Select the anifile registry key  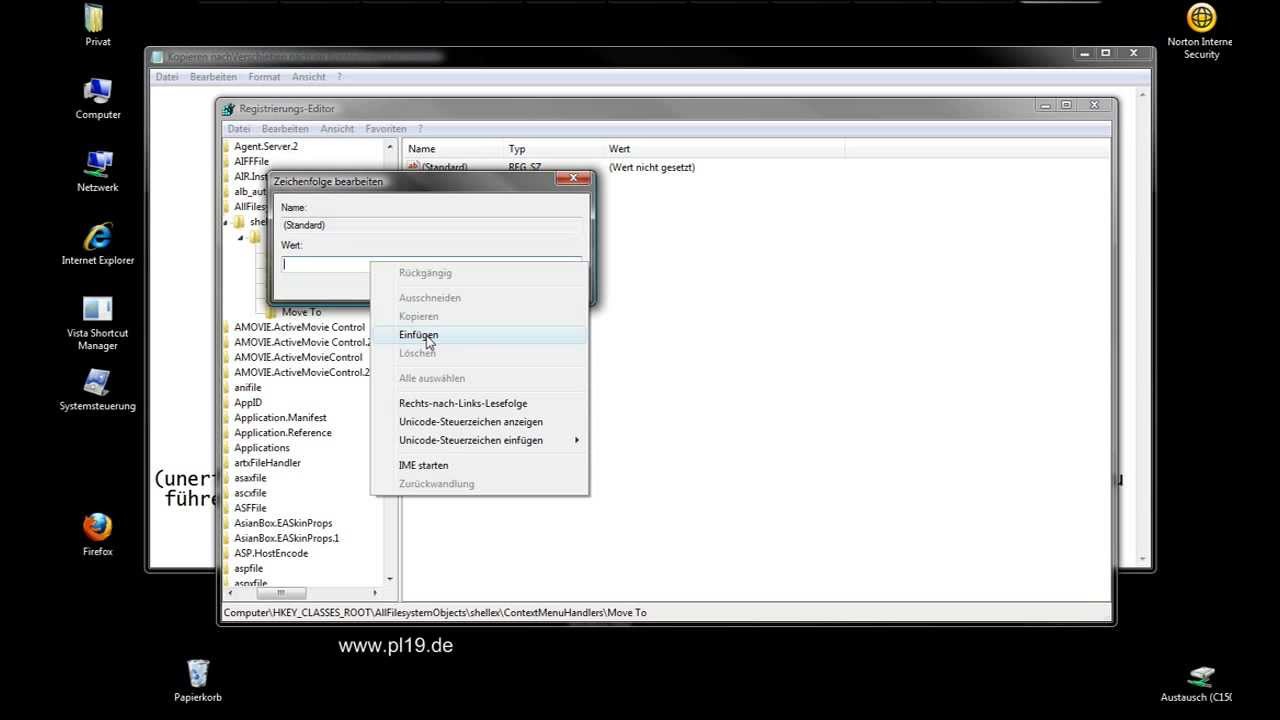pos(247,387)
